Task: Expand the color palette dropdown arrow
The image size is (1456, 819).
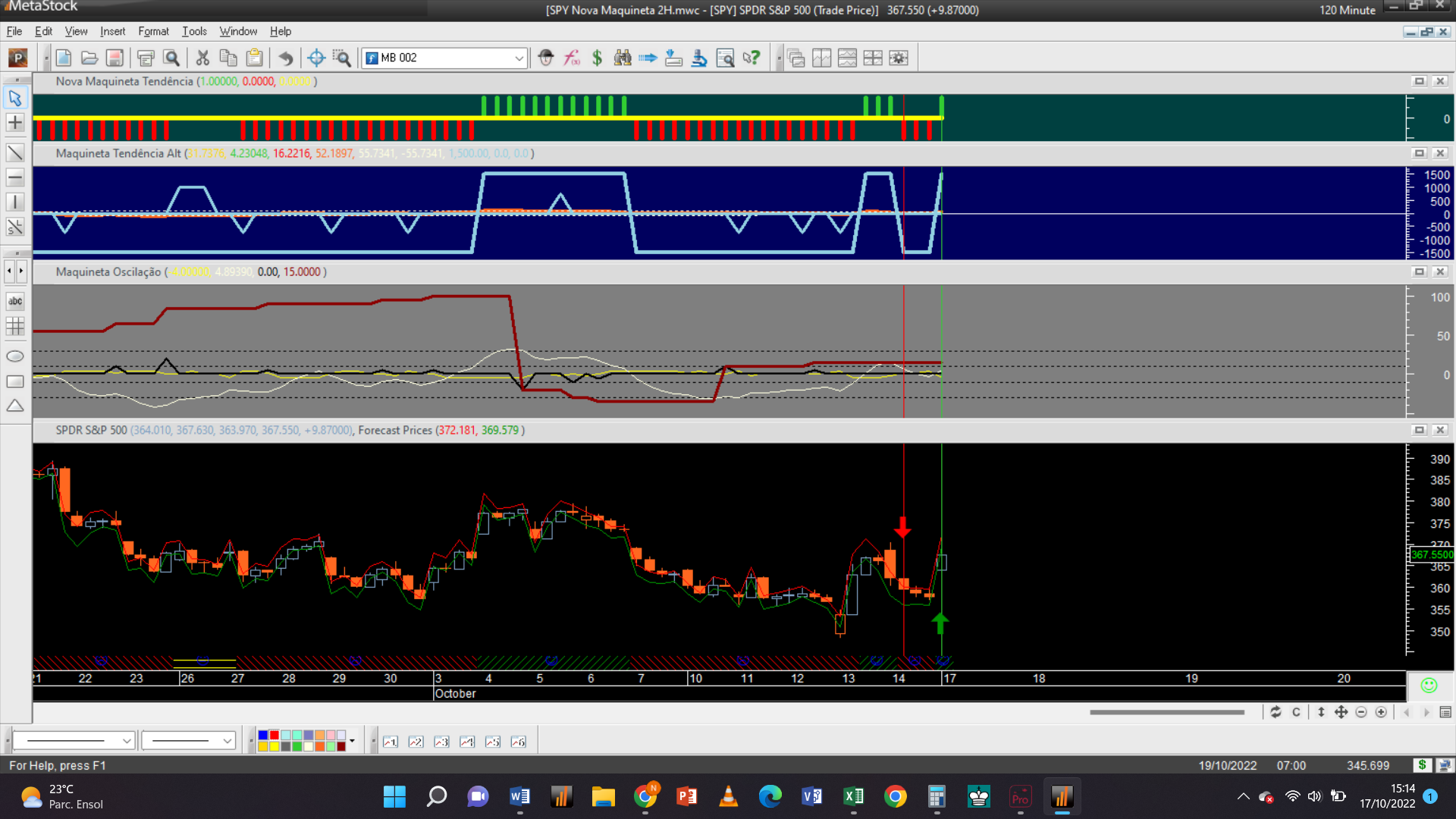Action: coord(352,741)
